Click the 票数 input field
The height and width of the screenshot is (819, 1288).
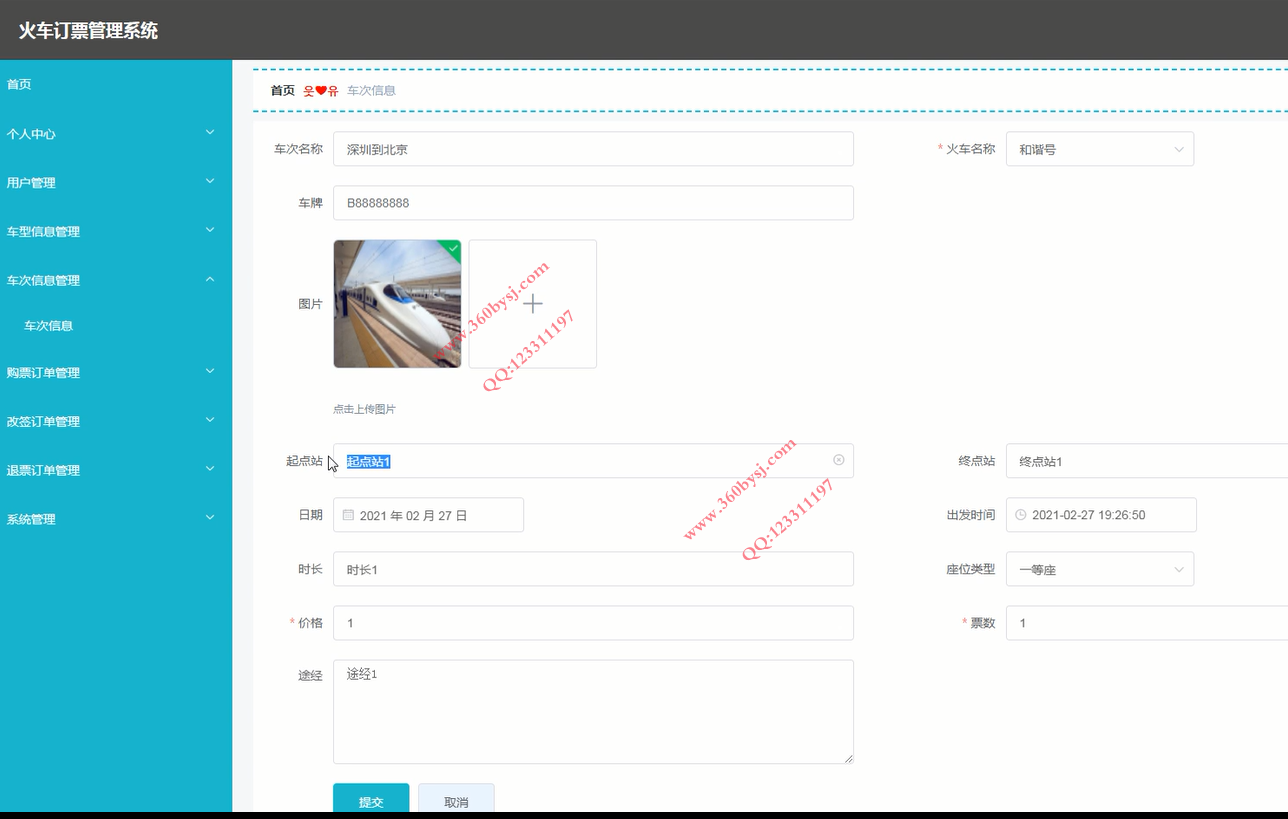coord(1147,623)
